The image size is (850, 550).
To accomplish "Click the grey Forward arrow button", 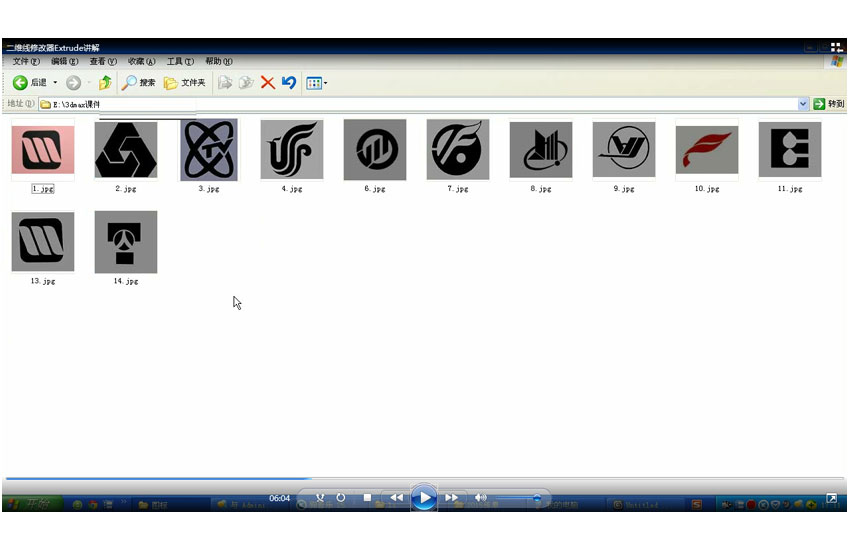I will tap(73, 82).
